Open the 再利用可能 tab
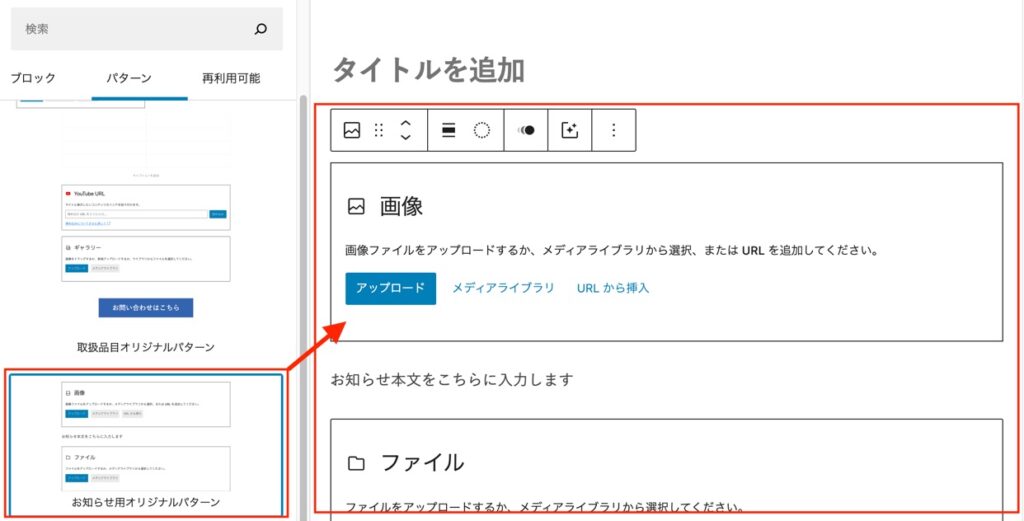 point(230,78)
